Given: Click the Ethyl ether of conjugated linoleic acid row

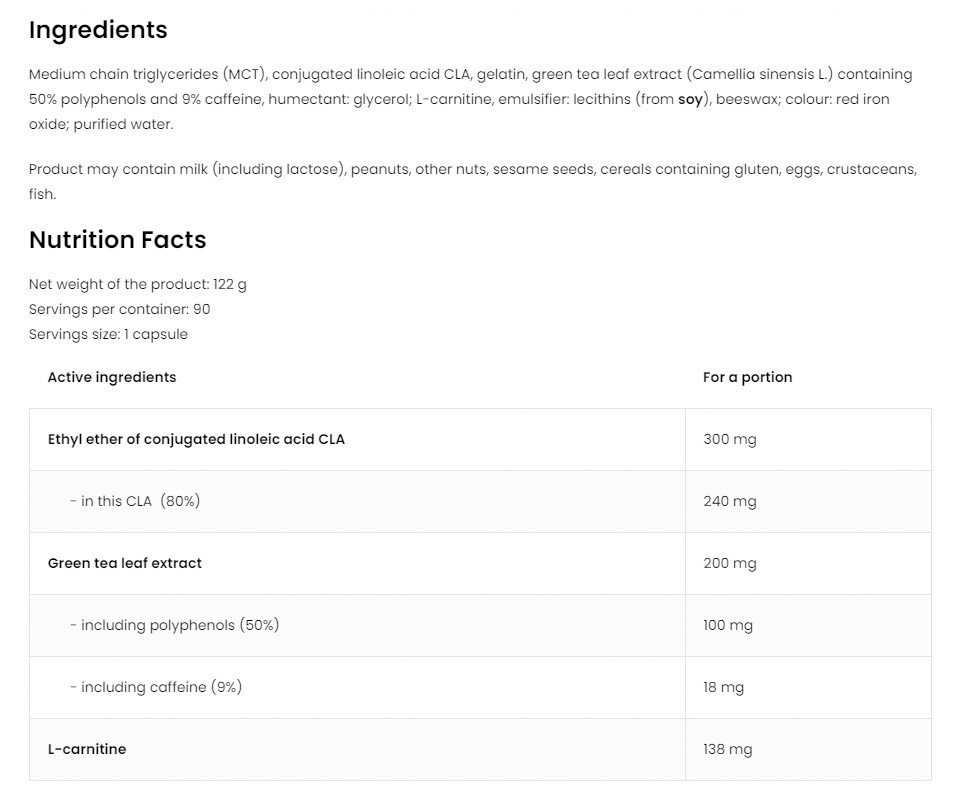Looking at the screenshot, I should [196, 439].
